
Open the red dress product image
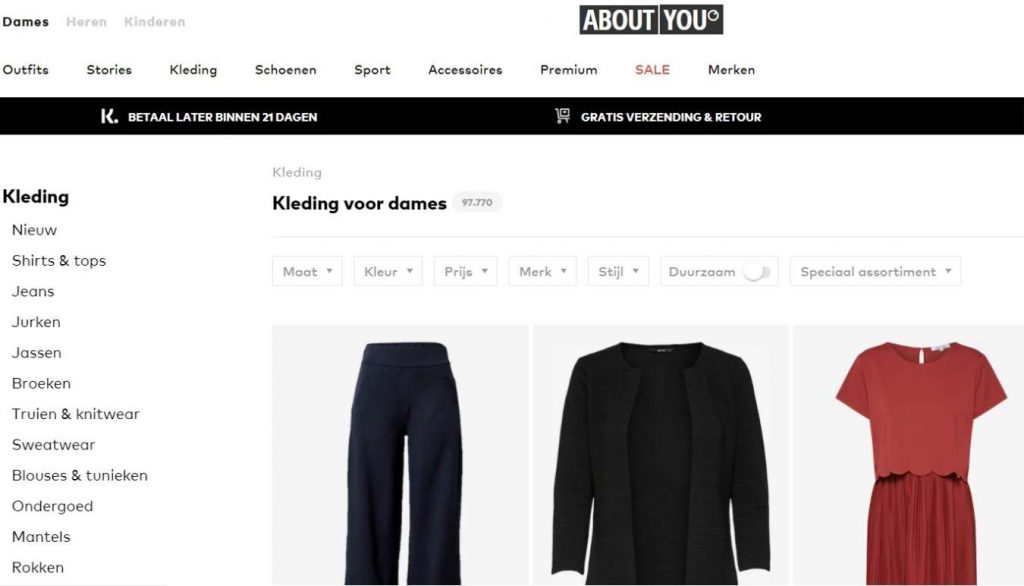[908, 455]
